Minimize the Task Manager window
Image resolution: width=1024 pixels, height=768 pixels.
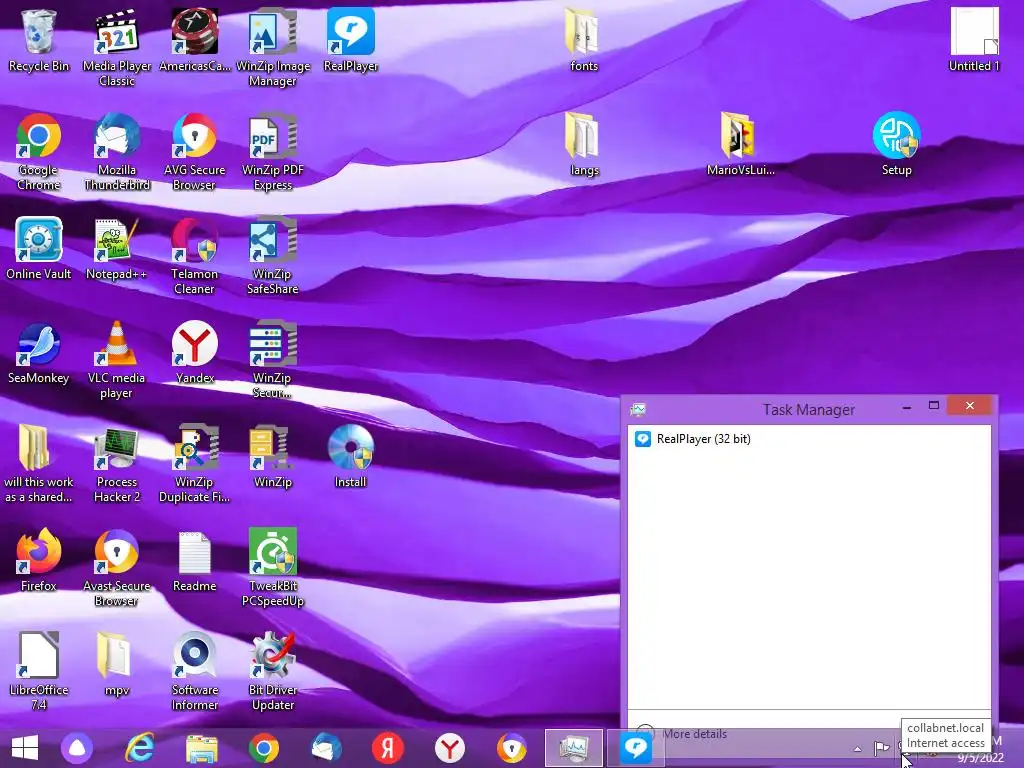tap(906, 407)
